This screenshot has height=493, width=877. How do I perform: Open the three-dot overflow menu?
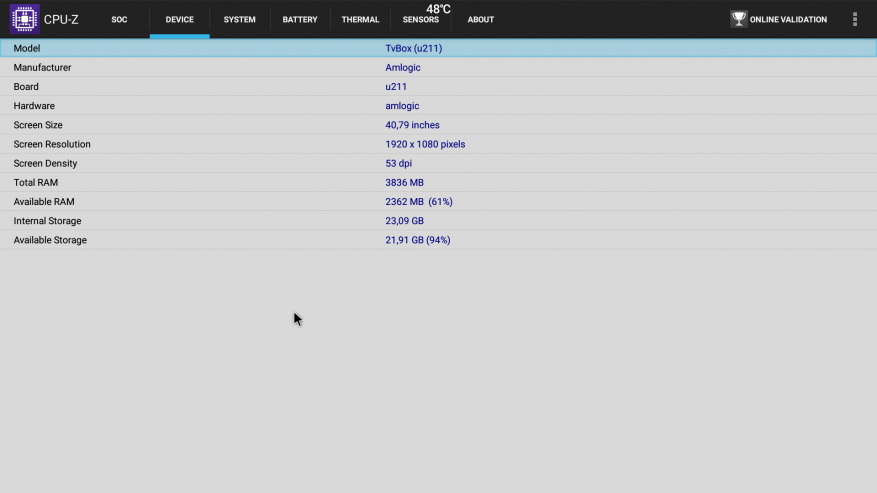coord(855,19)
